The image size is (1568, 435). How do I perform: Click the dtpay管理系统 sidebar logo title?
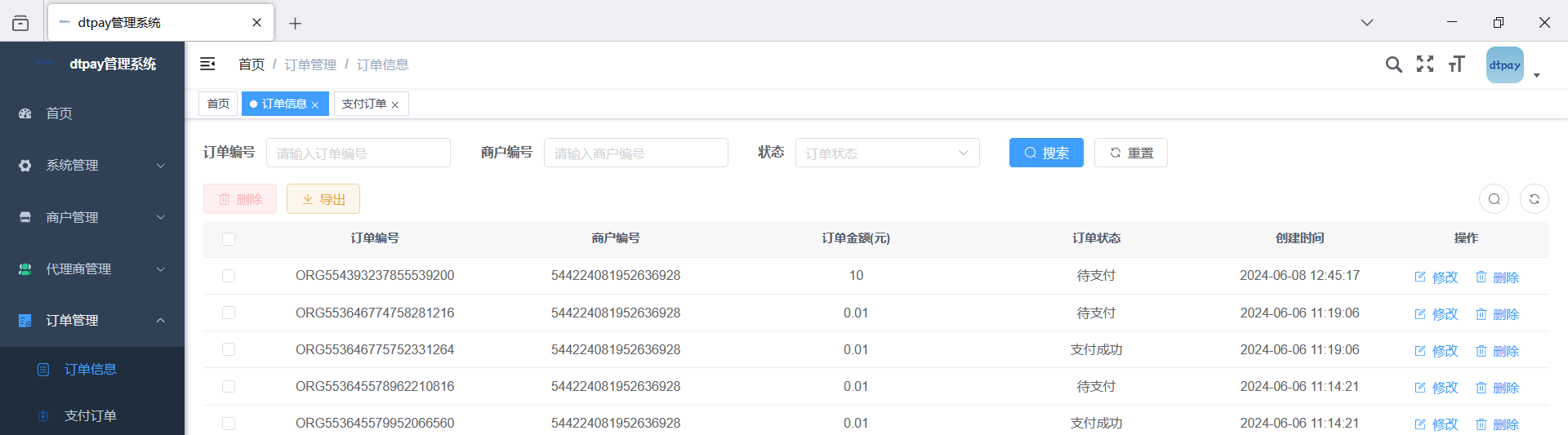(113, 64)
